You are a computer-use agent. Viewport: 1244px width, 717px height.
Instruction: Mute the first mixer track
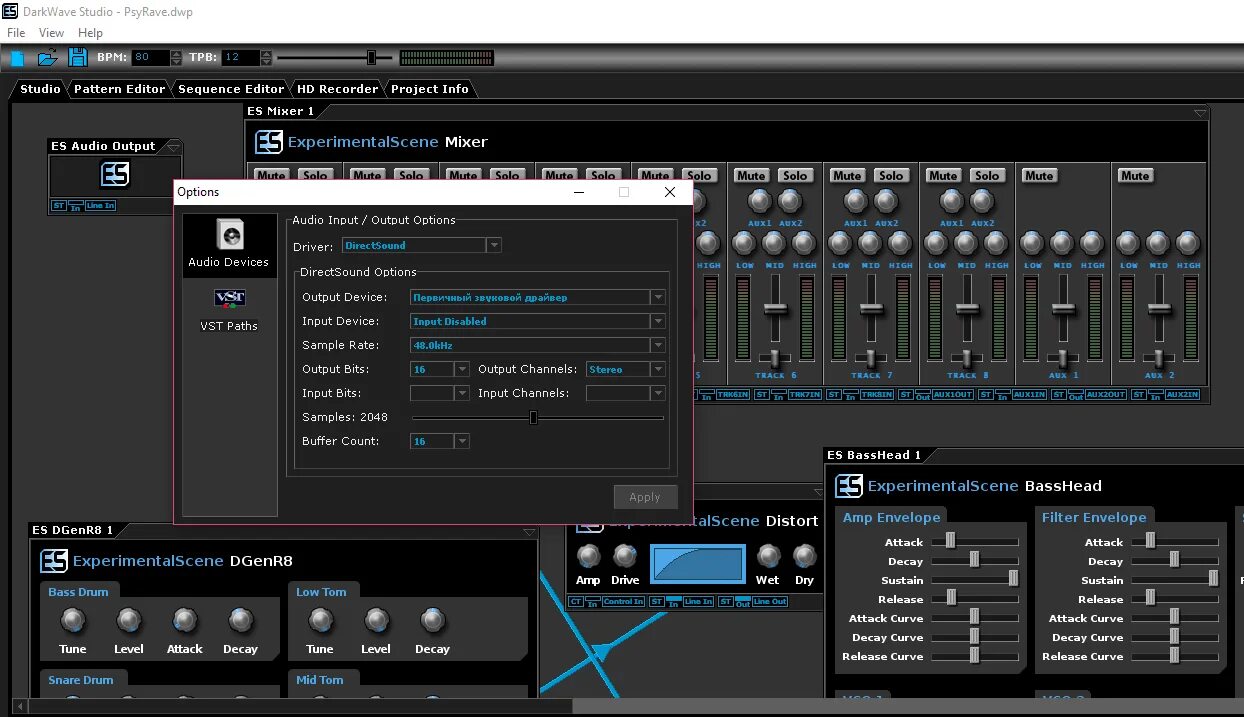[270, 175]
